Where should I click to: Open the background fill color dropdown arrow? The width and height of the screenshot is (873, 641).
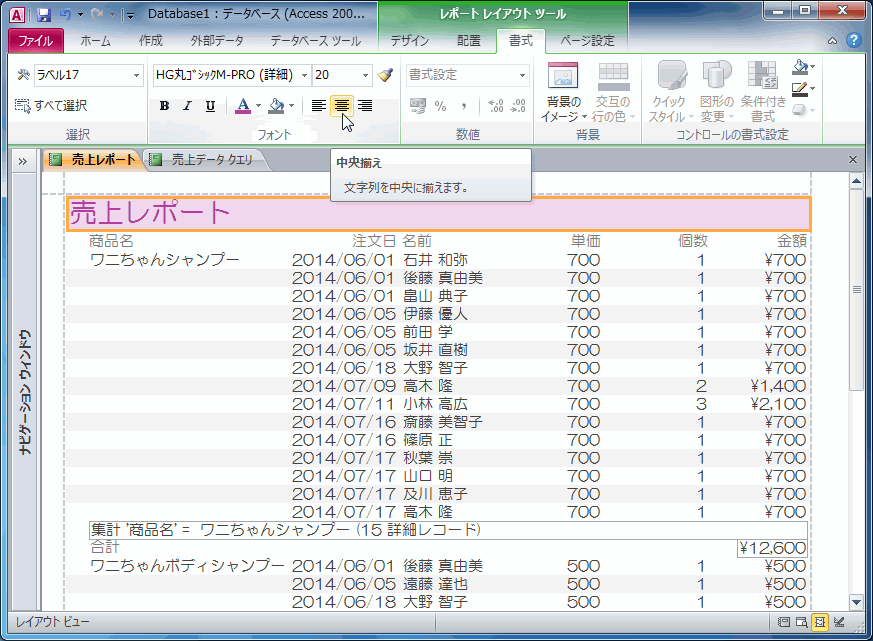[292, 106]
